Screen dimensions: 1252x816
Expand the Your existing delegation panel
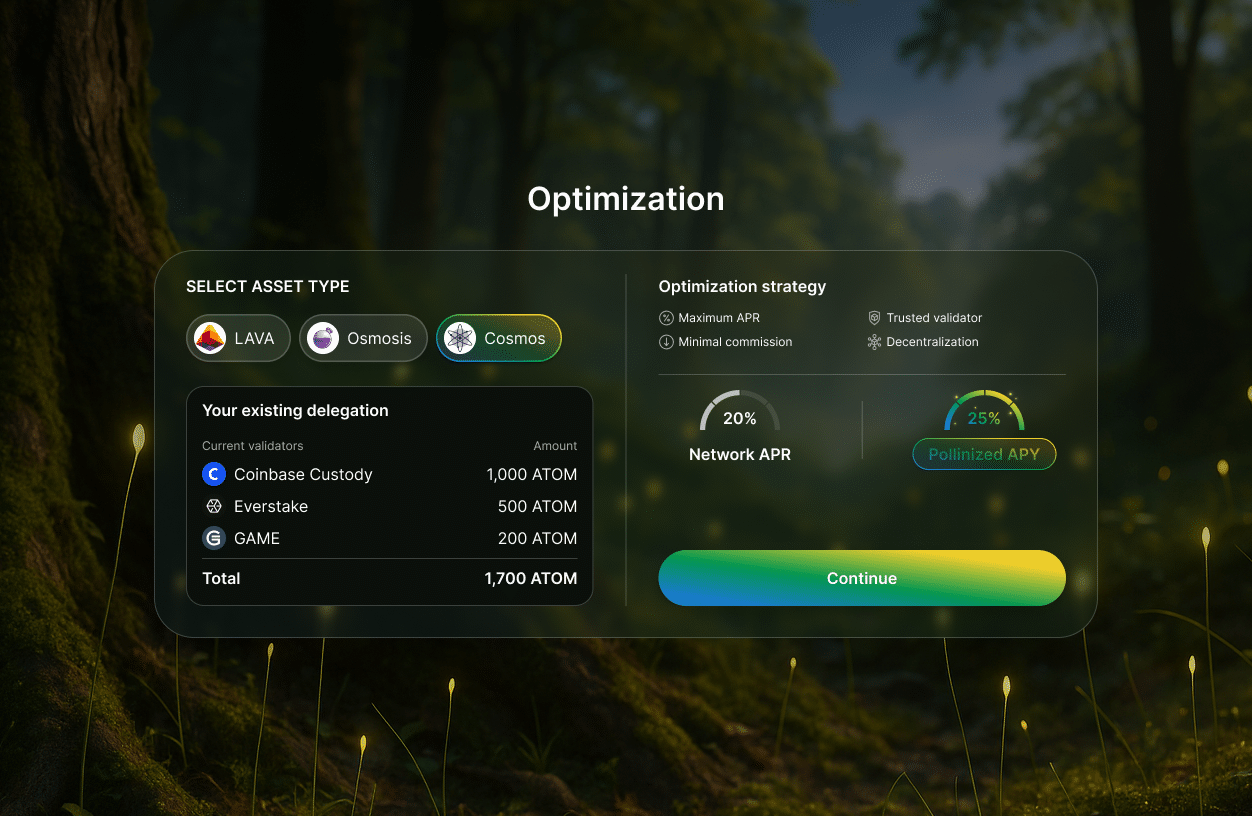click(x=295, y=410)
